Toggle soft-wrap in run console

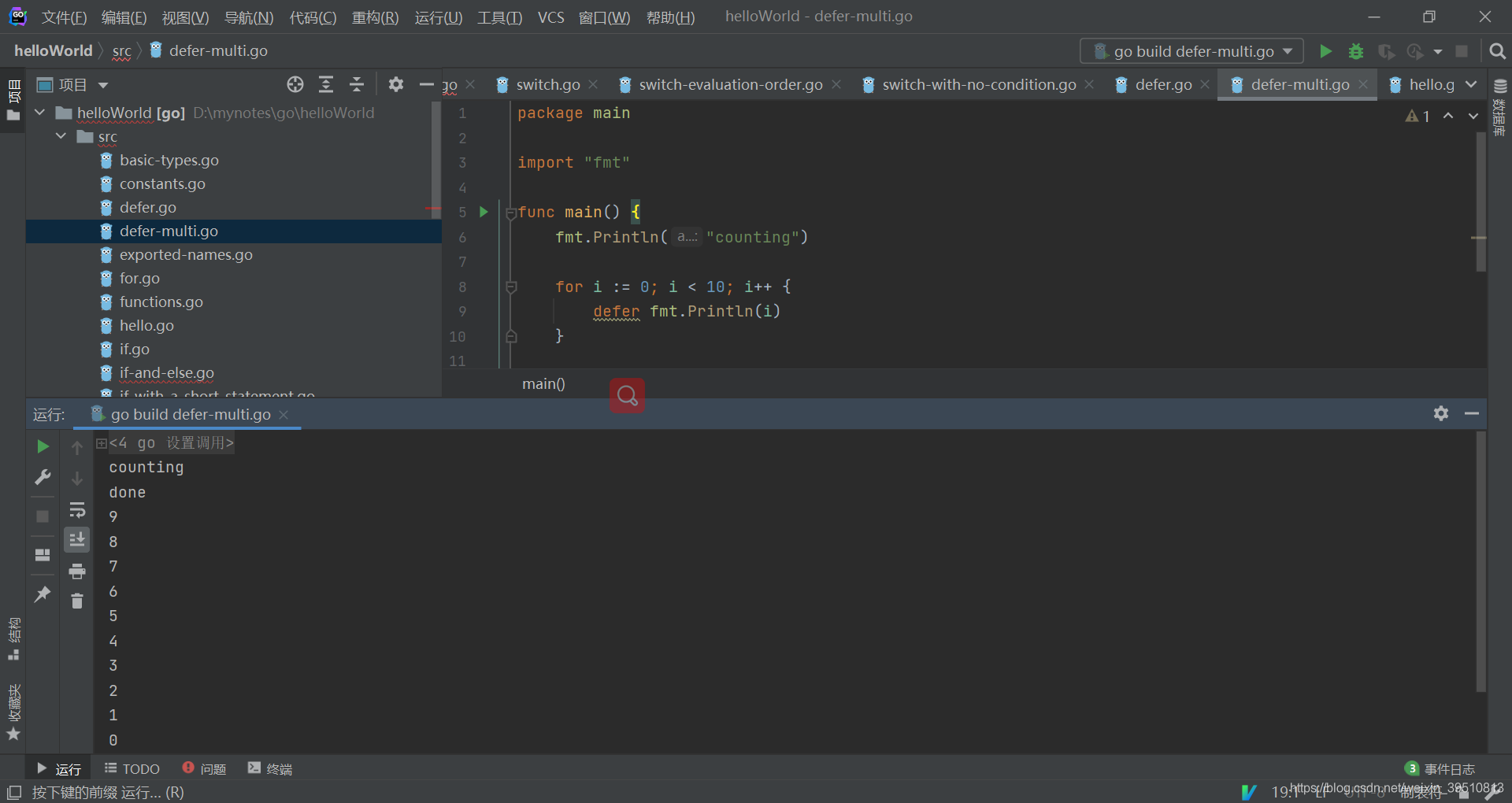click(77, 509)
